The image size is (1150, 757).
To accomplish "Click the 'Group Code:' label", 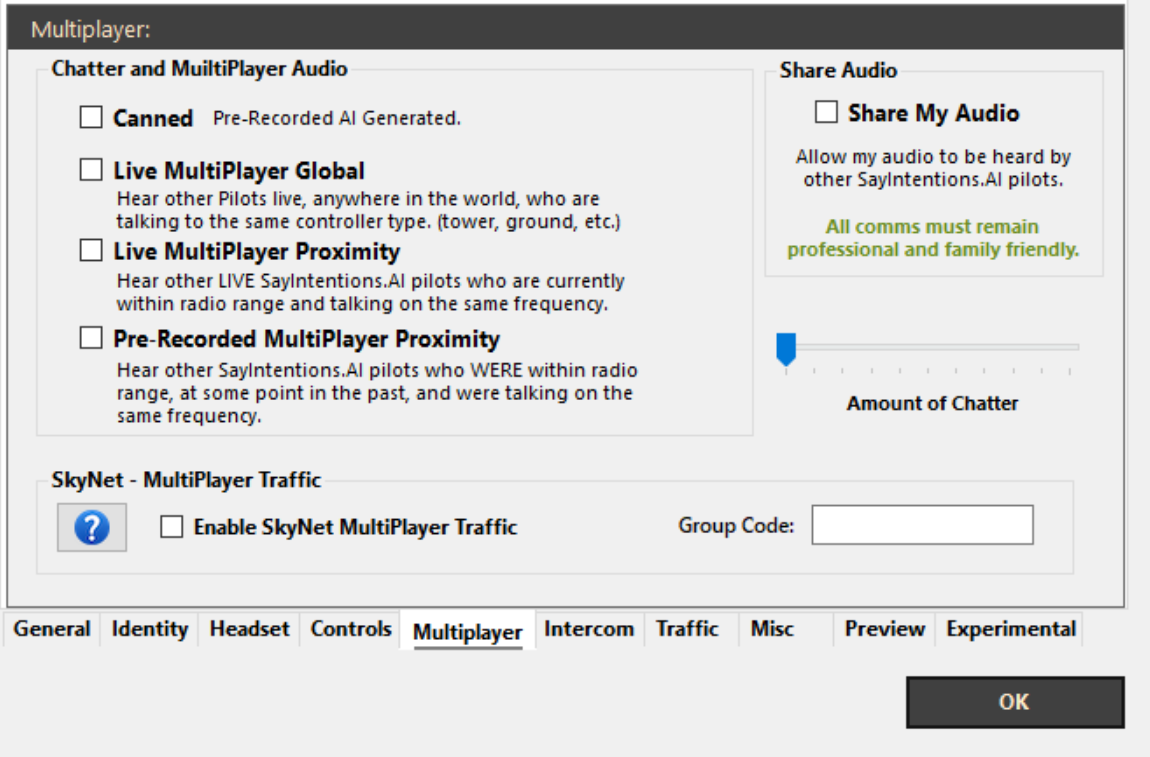I will (x=736, y=525).
